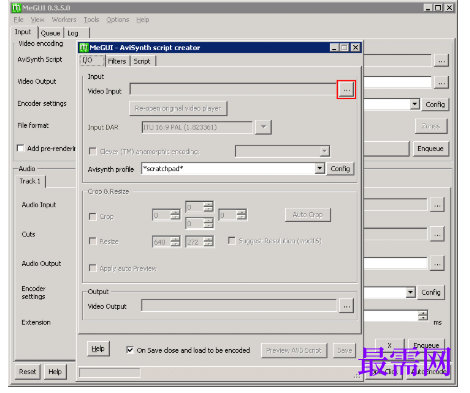The image size is (470, 393).
Task: Browse Audio Input in main window
Action: click(x=437, y=205)
